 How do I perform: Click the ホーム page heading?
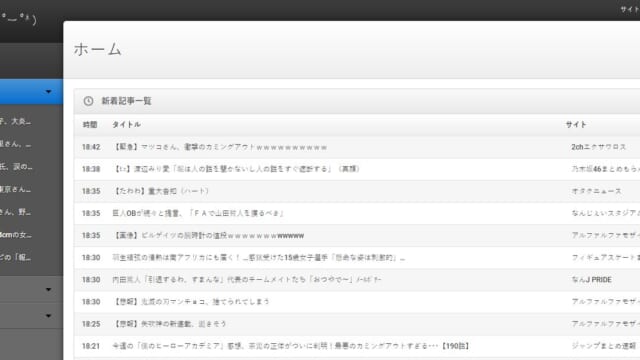[x=98, y=49]
